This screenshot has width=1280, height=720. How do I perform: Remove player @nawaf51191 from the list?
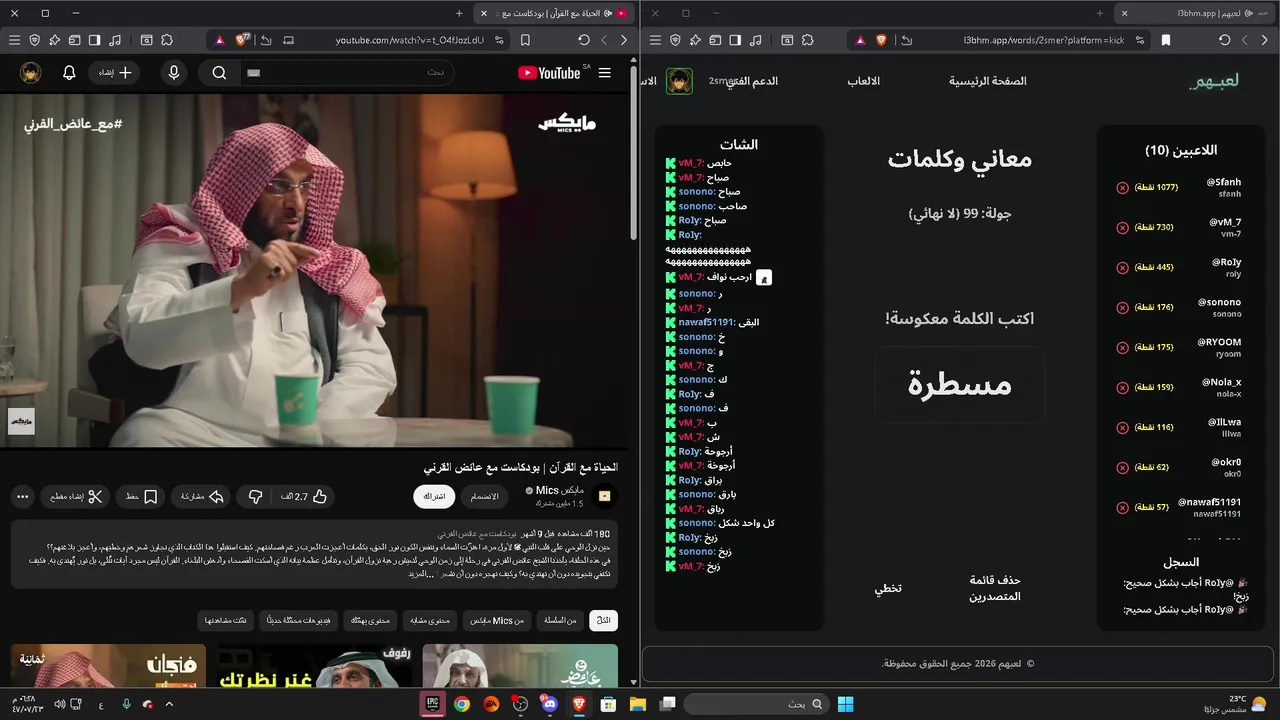click(x=1122, y=508)
